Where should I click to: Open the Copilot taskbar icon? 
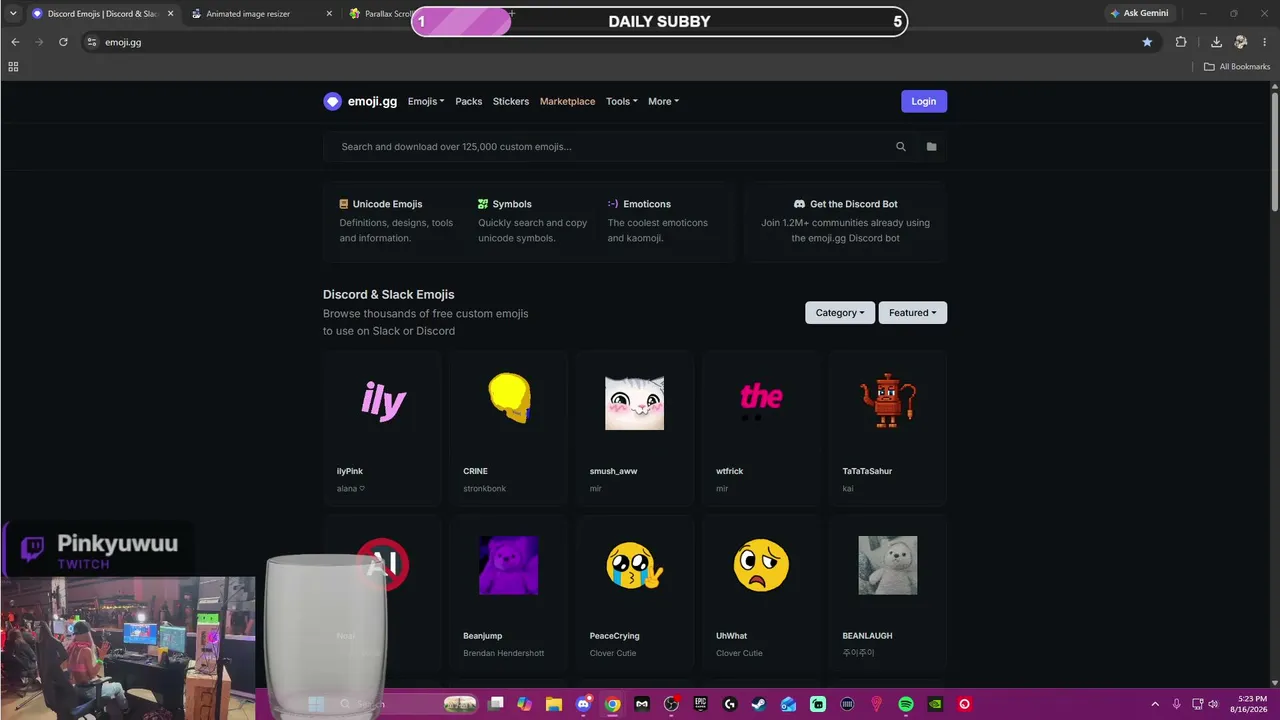[x=525, y=704]
